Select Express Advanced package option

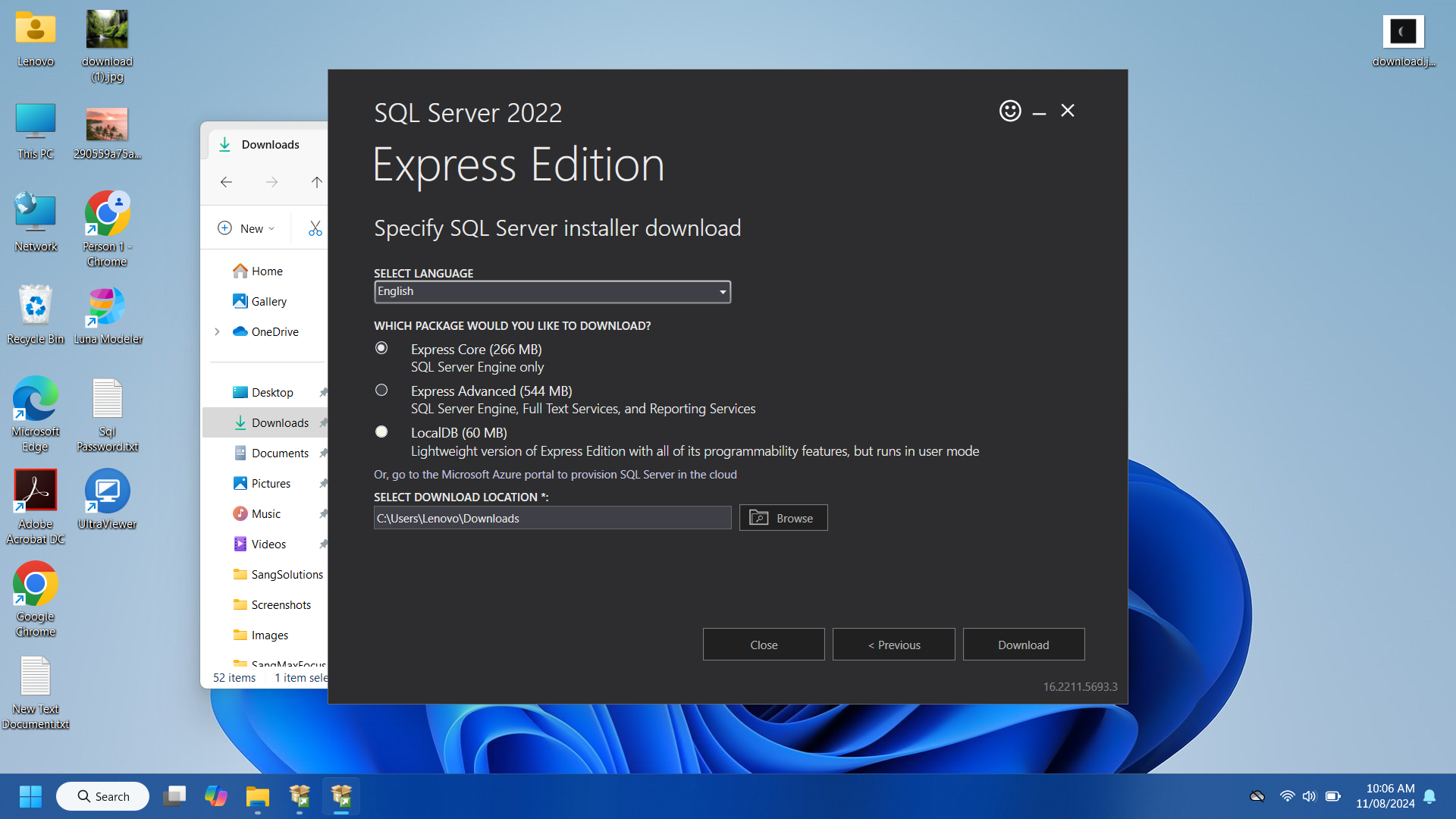[x=381, y=390]
